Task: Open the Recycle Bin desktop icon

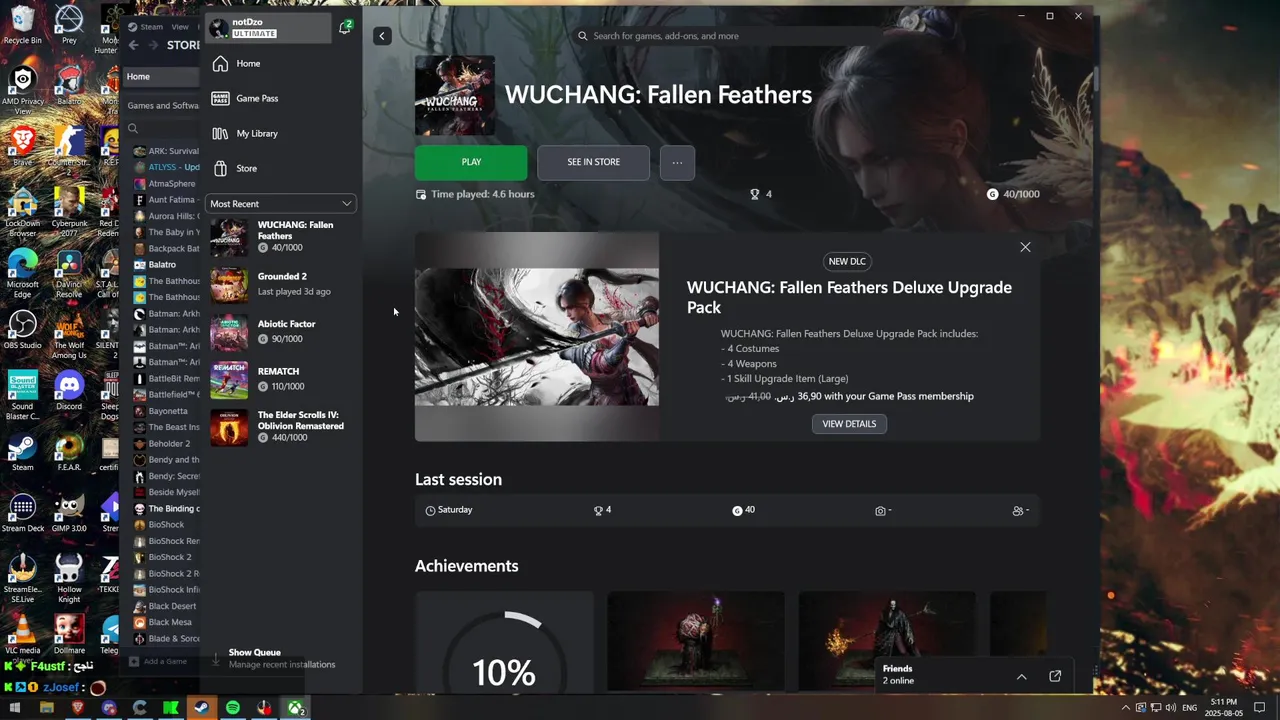Action: (22, 26)
